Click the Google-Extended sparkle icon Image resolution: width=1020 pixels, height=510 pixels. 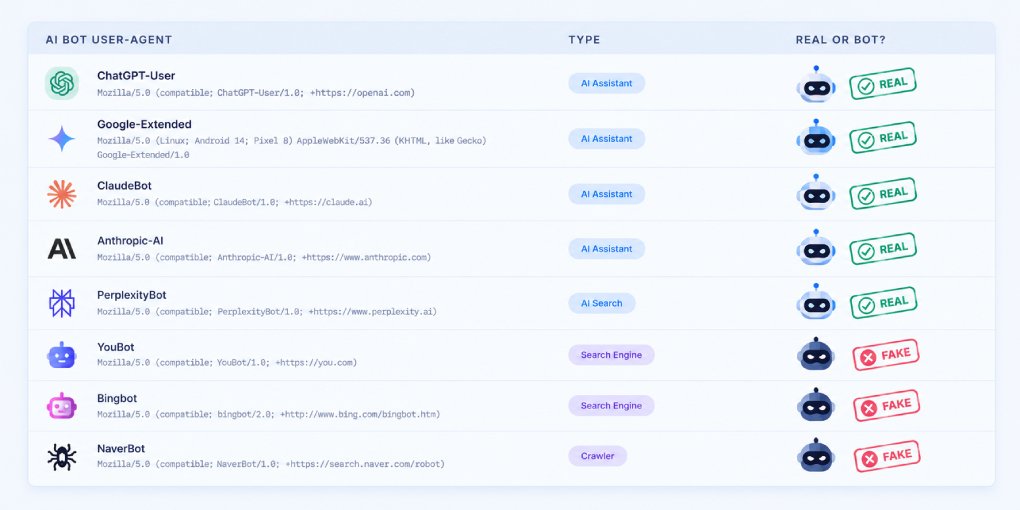(62, 139)
